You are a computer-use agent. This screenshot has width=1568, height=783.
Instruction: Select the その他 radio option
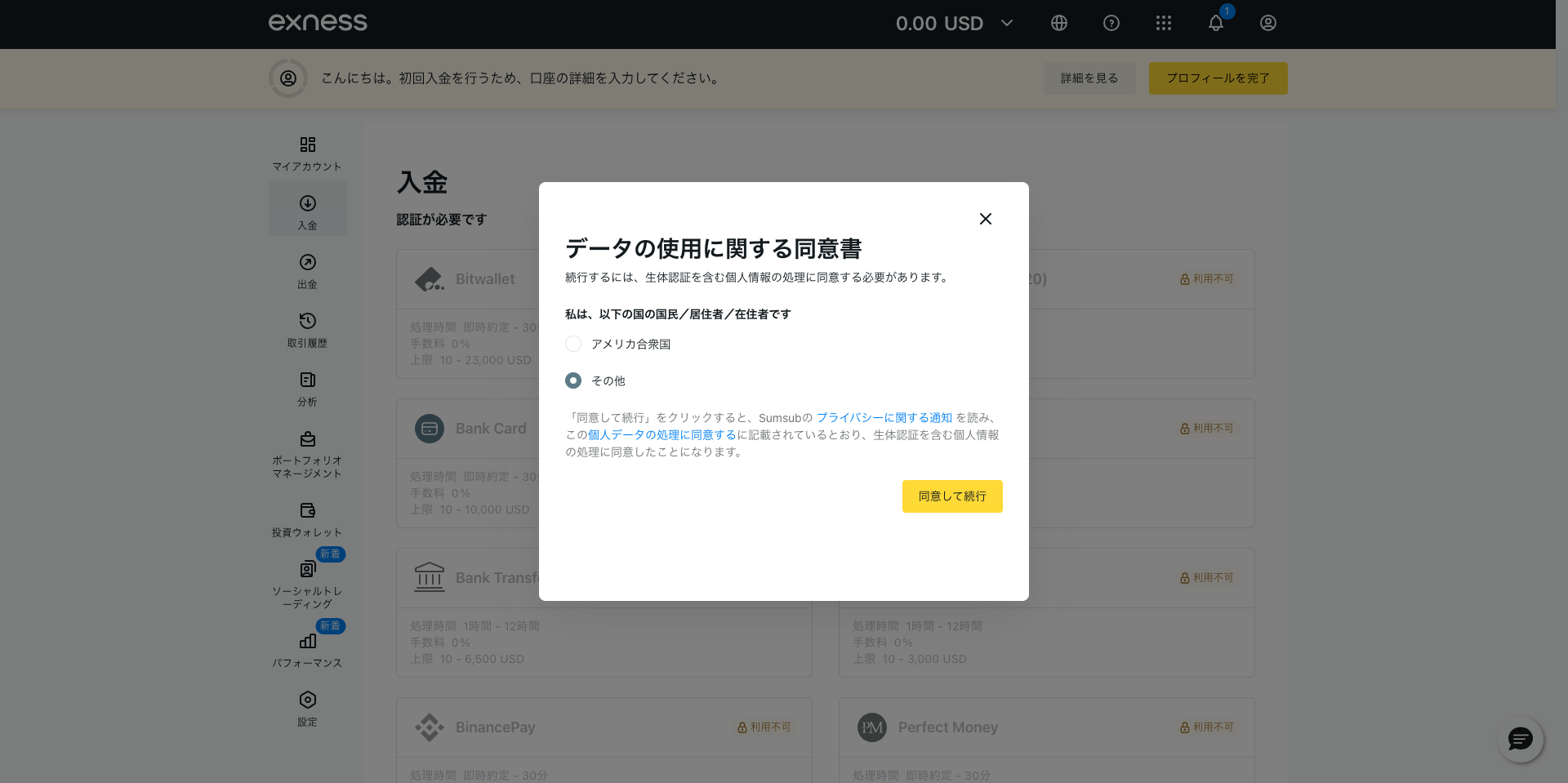click(573, 380)
